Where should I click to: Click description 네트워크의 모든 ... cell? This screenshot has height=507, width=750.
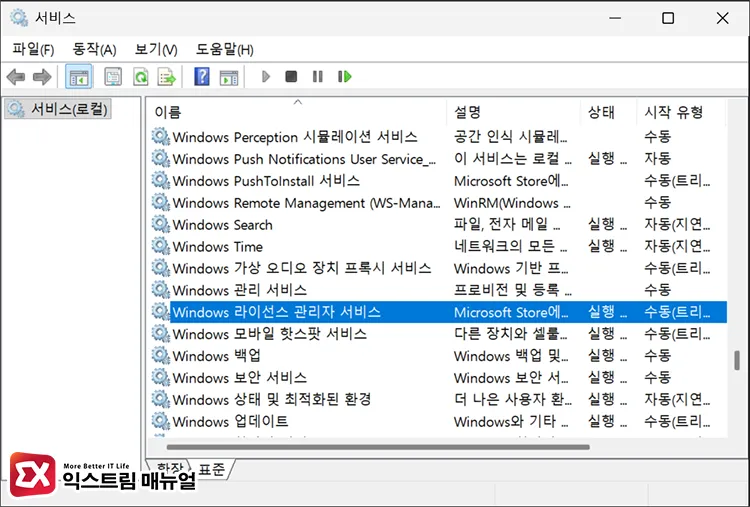click(x=510, y=246)
